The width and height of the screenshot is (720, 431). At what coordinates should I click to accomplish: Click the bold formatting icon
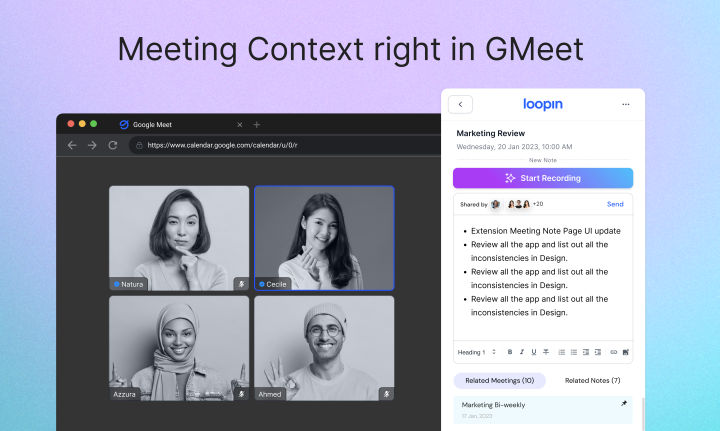click(510, 352)
